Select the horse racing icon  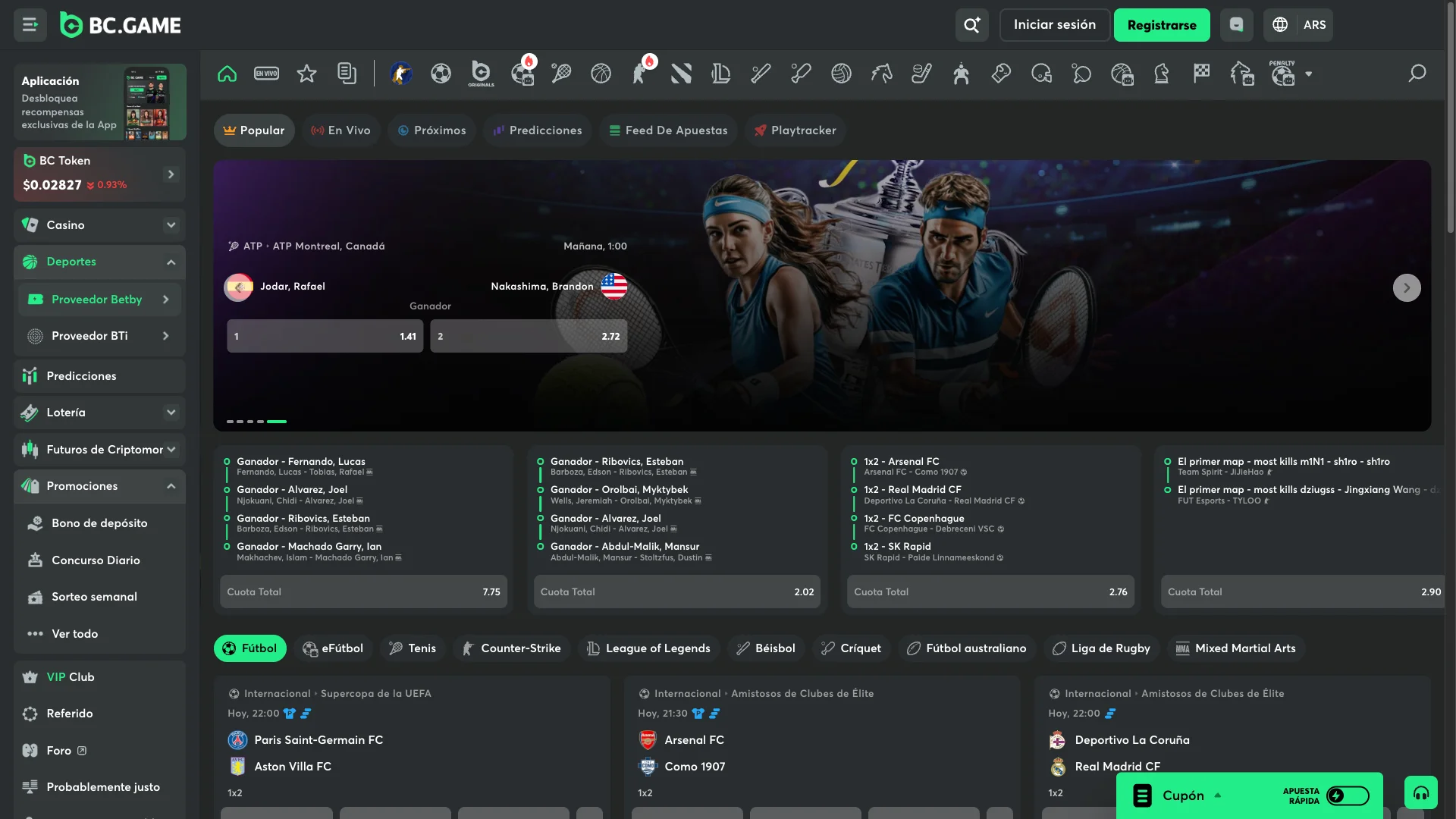[881, 74]
